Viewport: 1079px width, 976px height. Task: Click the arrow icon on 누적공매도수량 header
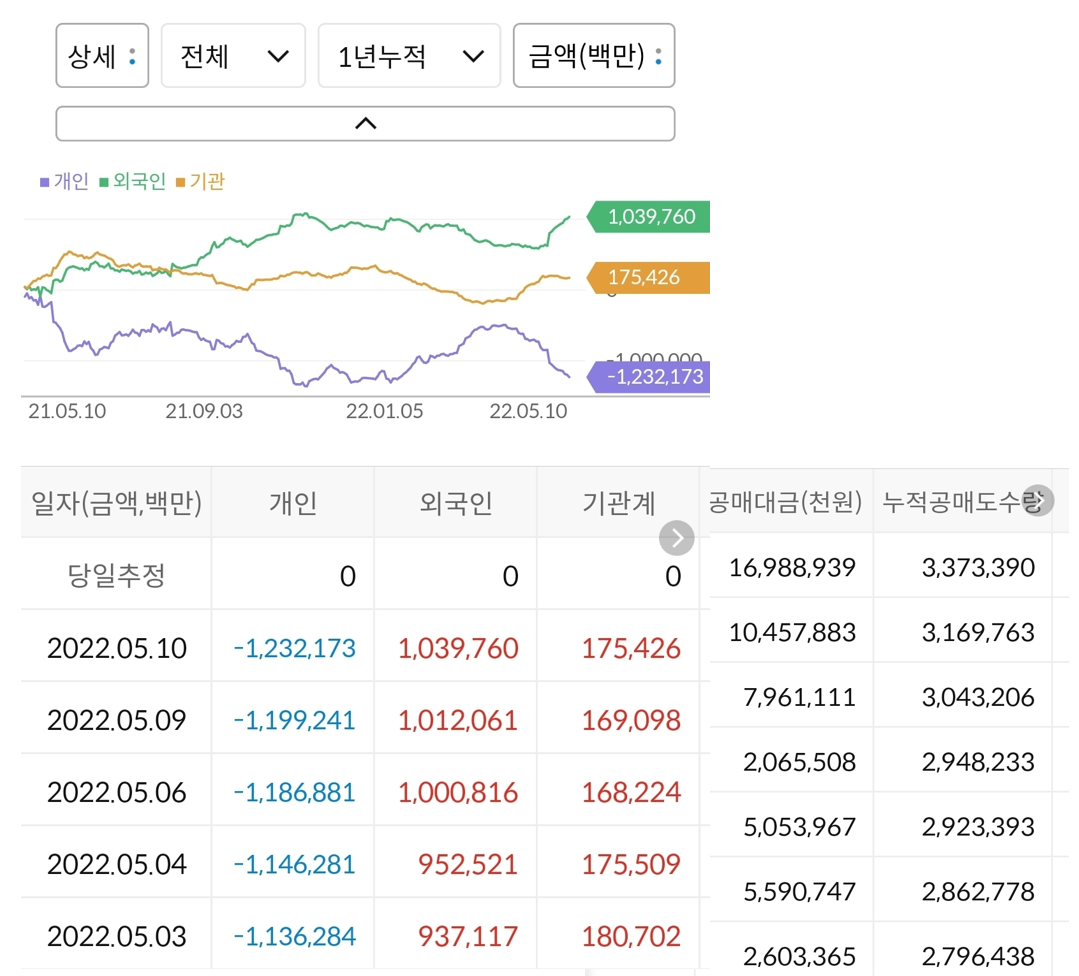coord(1037,500)
